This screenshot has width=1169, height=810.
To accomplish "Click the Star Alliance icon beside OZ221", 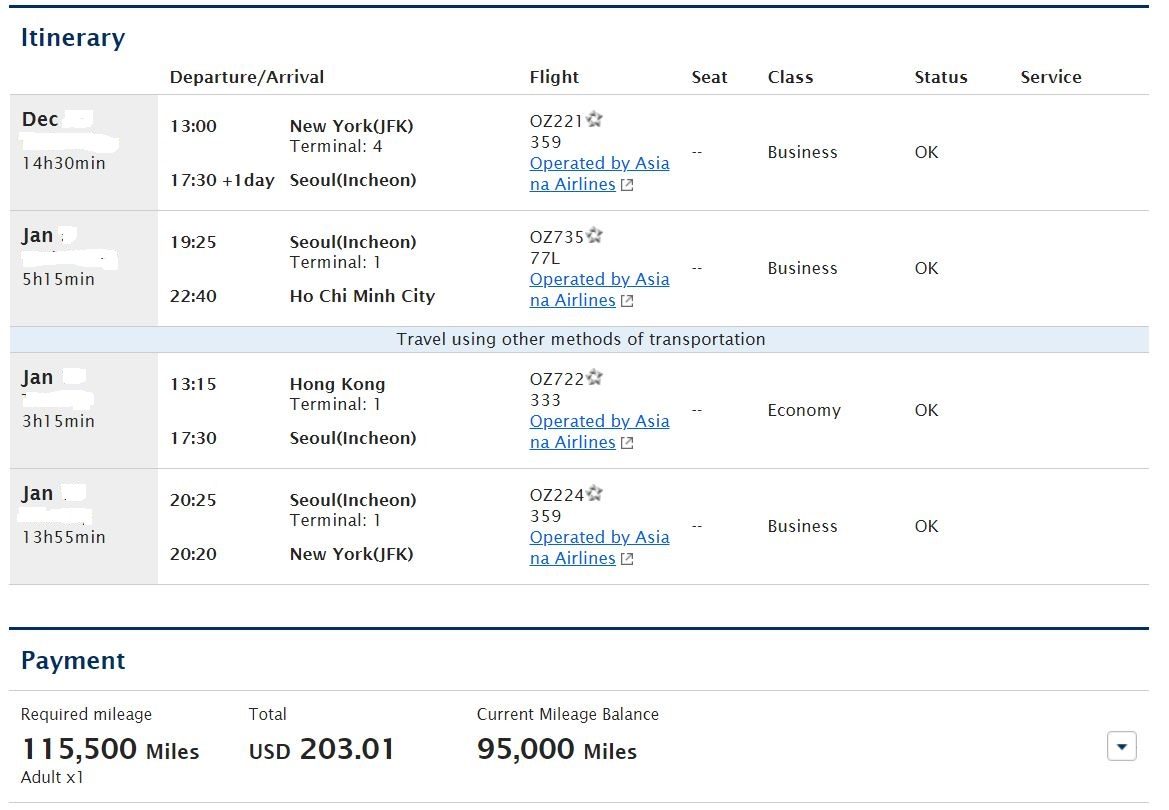I will pos(594,119).
